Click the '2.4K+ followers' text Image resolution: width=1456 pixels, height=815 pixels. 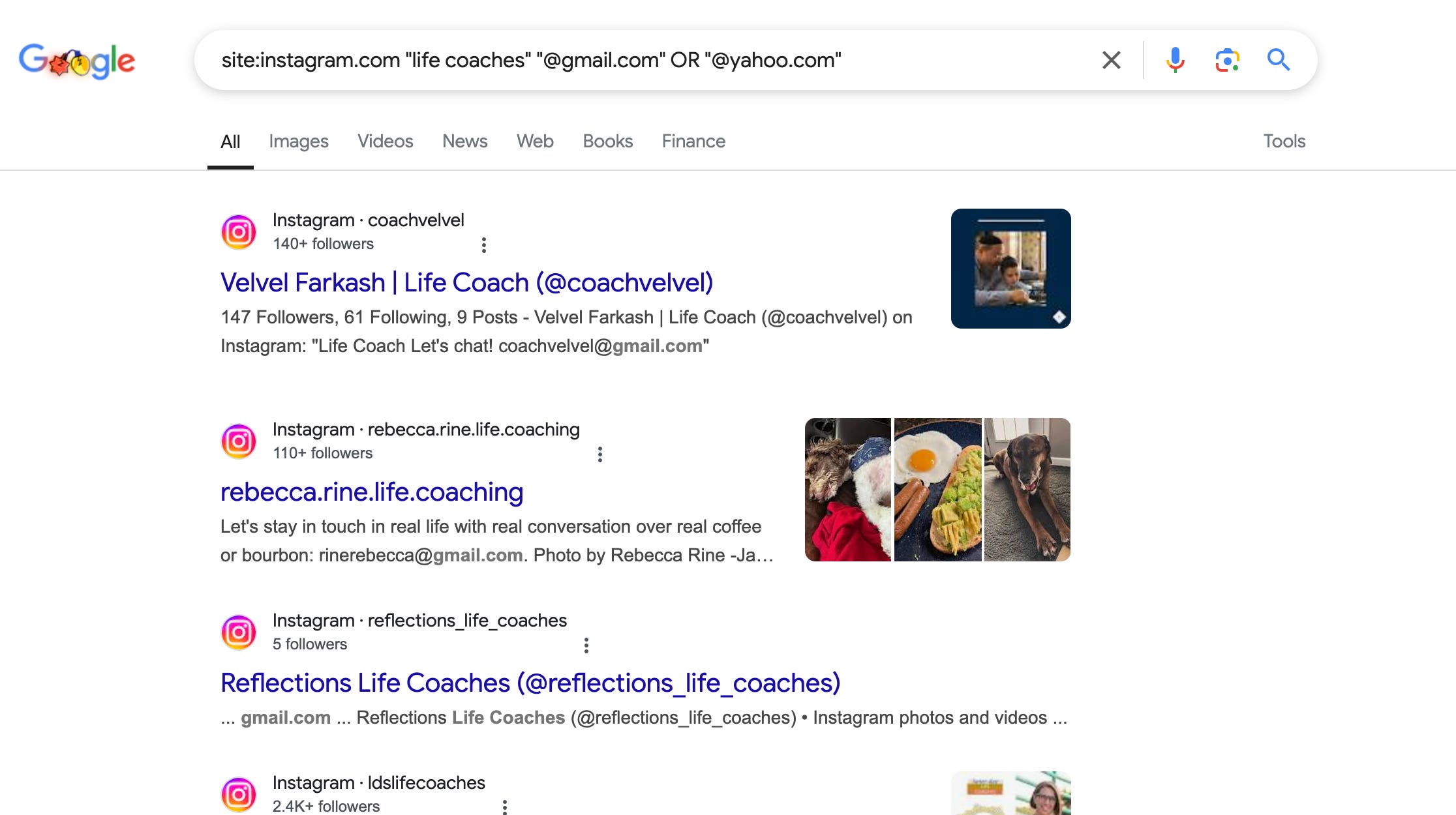326,807
